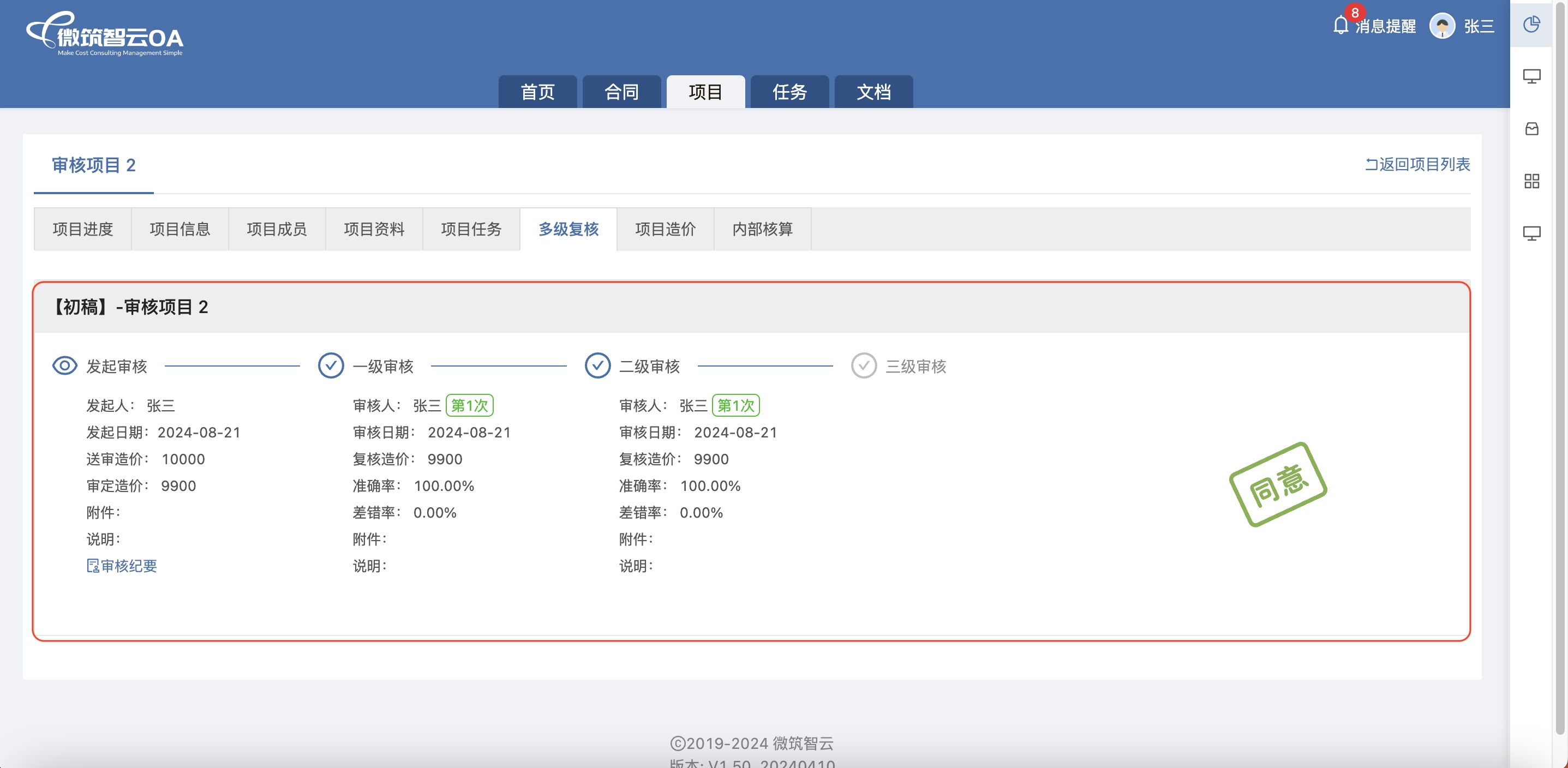Screen dimensions: 1568x768
Task: Open the 审核纪要 link
Action: click(122, 566)
